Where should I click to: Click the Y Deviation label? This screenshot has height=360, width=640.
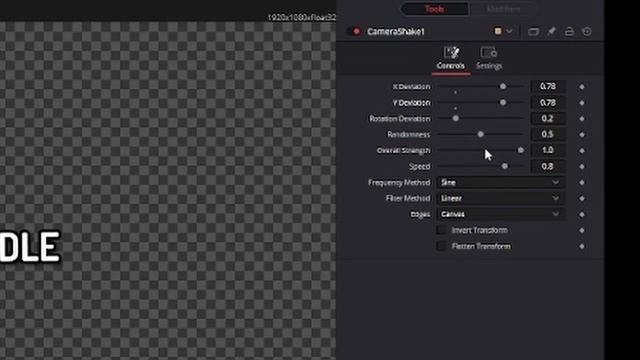click(411, 102)
